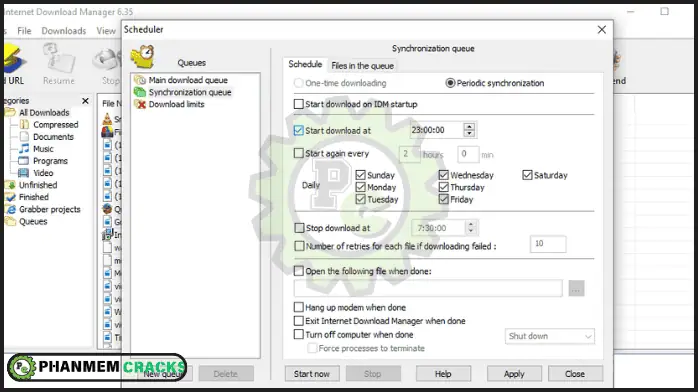Close the Categories panel with X

click(85, 101)
